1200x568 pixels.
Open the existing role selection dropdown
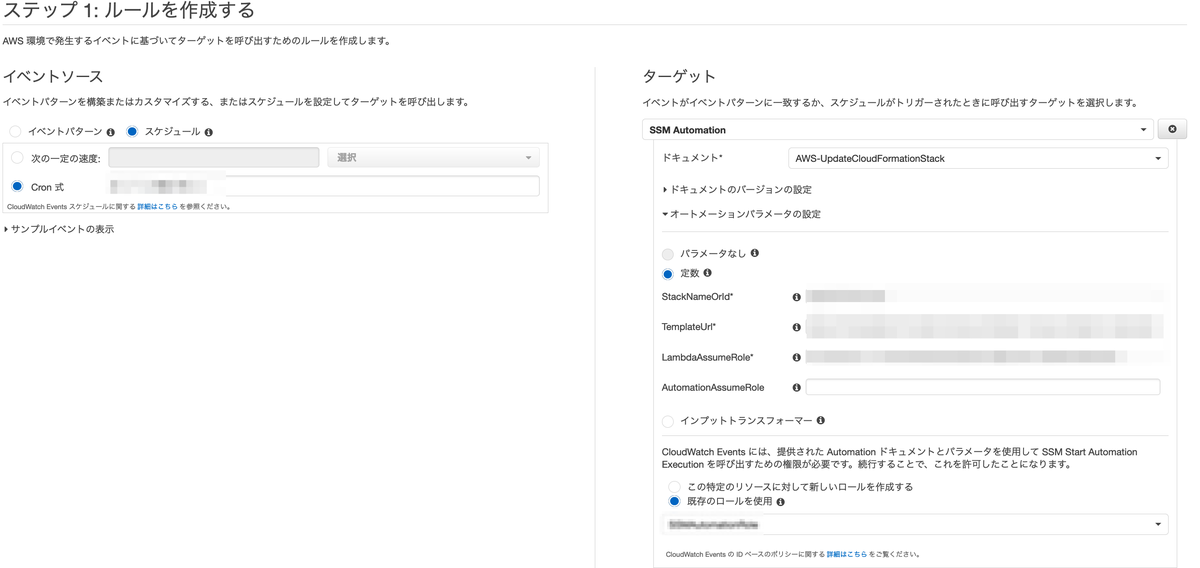pos(915,524)
